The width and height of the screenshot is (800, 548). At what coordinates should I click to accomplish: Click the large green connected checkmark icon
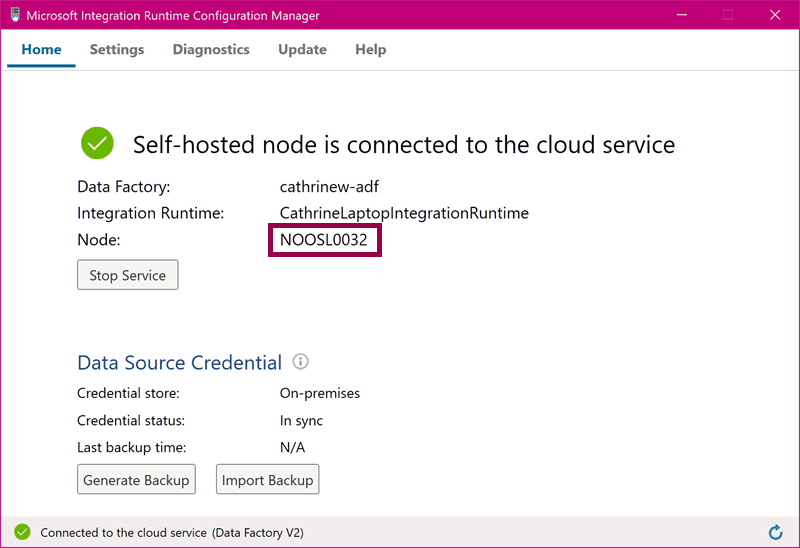click(x=97, y=143)
